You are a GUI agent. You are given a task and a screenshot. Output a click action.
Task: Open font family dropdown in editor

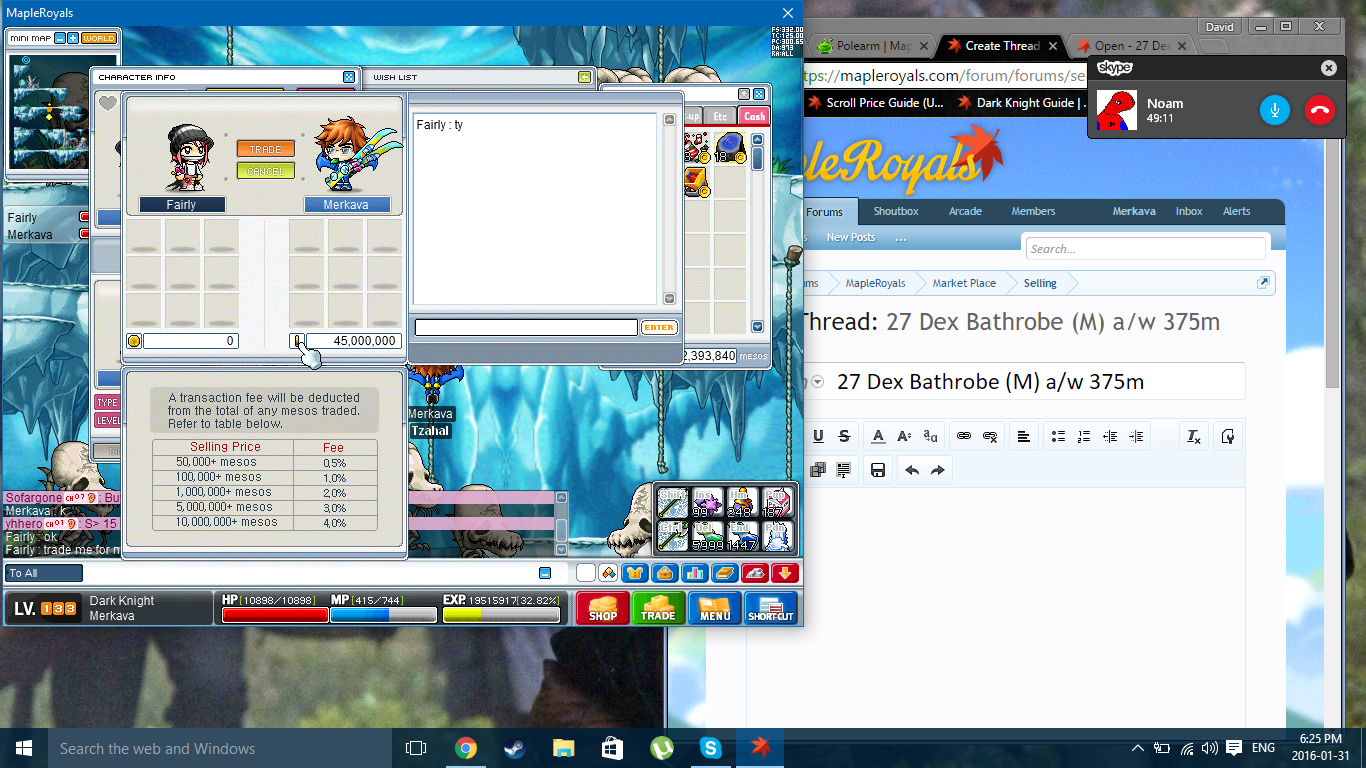point(930,436)
